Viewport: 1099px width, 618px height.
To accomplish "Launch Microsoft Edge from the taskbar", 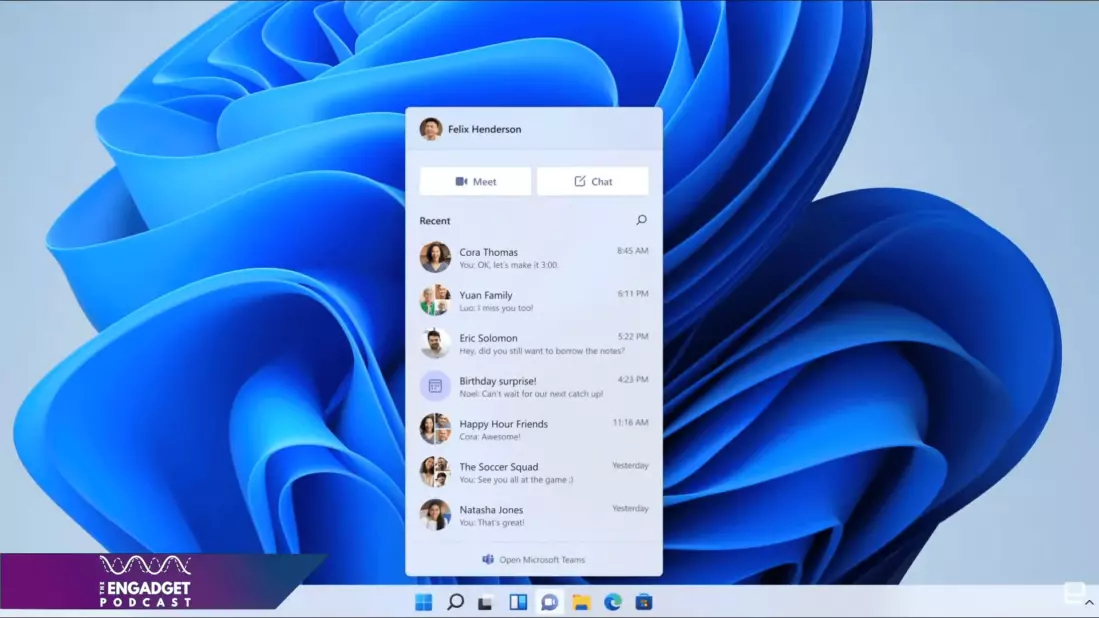I will 613,602.
